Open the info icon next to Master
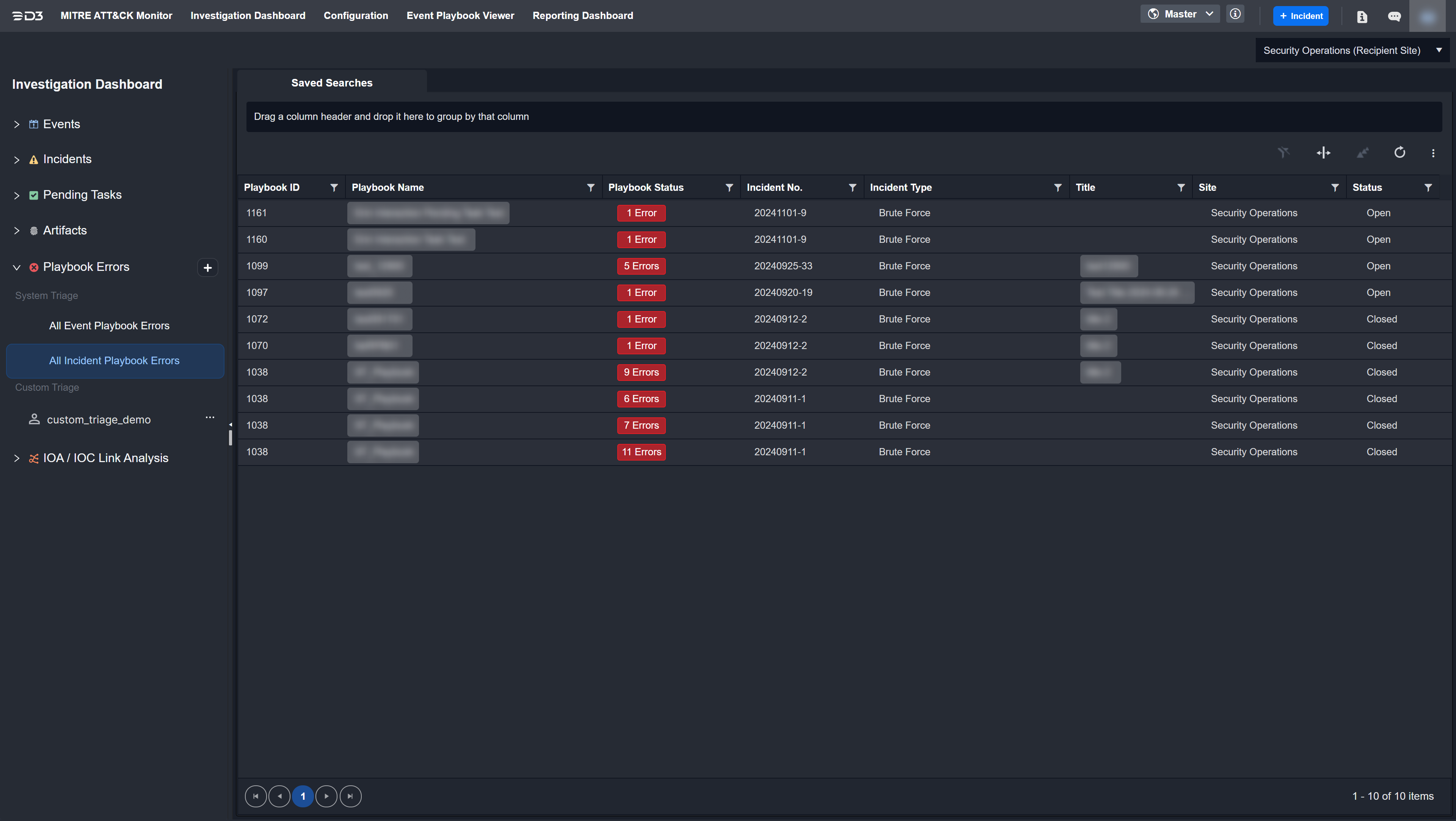Screen dimensions: 1456x821 click(1235, 14)
